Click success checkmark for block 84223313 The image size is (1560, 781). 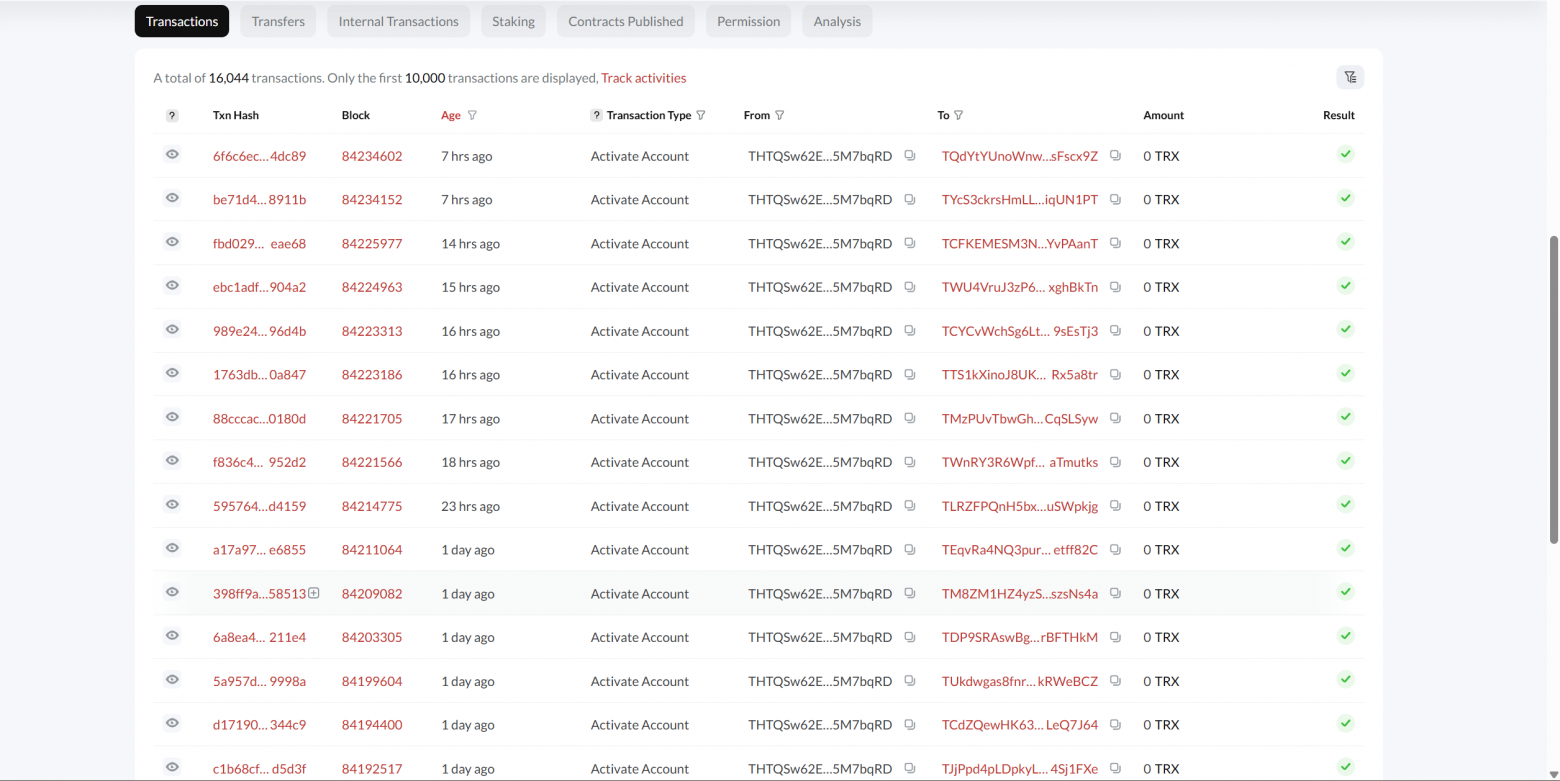tap(1346, 330)
